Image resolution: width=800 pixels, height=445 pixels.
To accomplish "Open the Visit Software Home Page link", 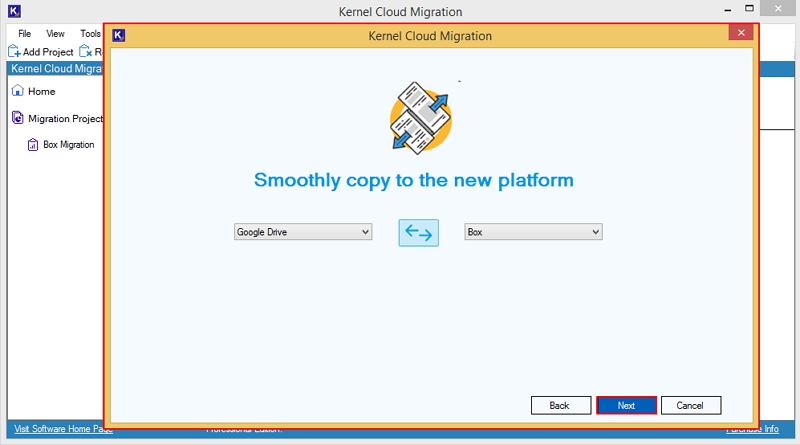I will 63,429.
